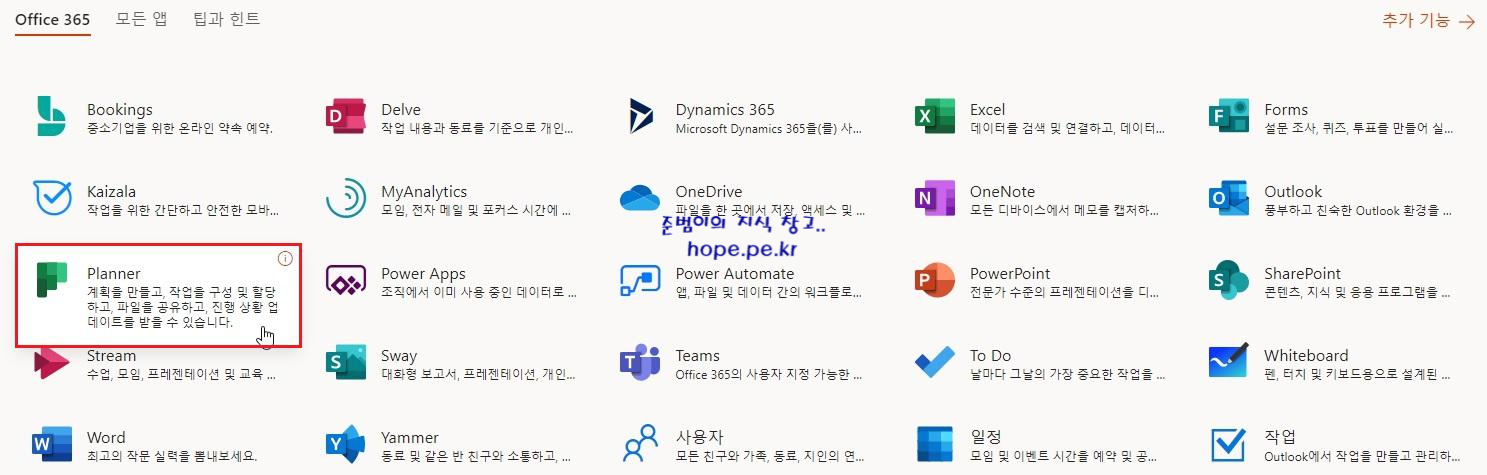The image size is (1487, 475).
Task: Open the Teams app icon
Action: pyautogui.click(x=641, y=363)
